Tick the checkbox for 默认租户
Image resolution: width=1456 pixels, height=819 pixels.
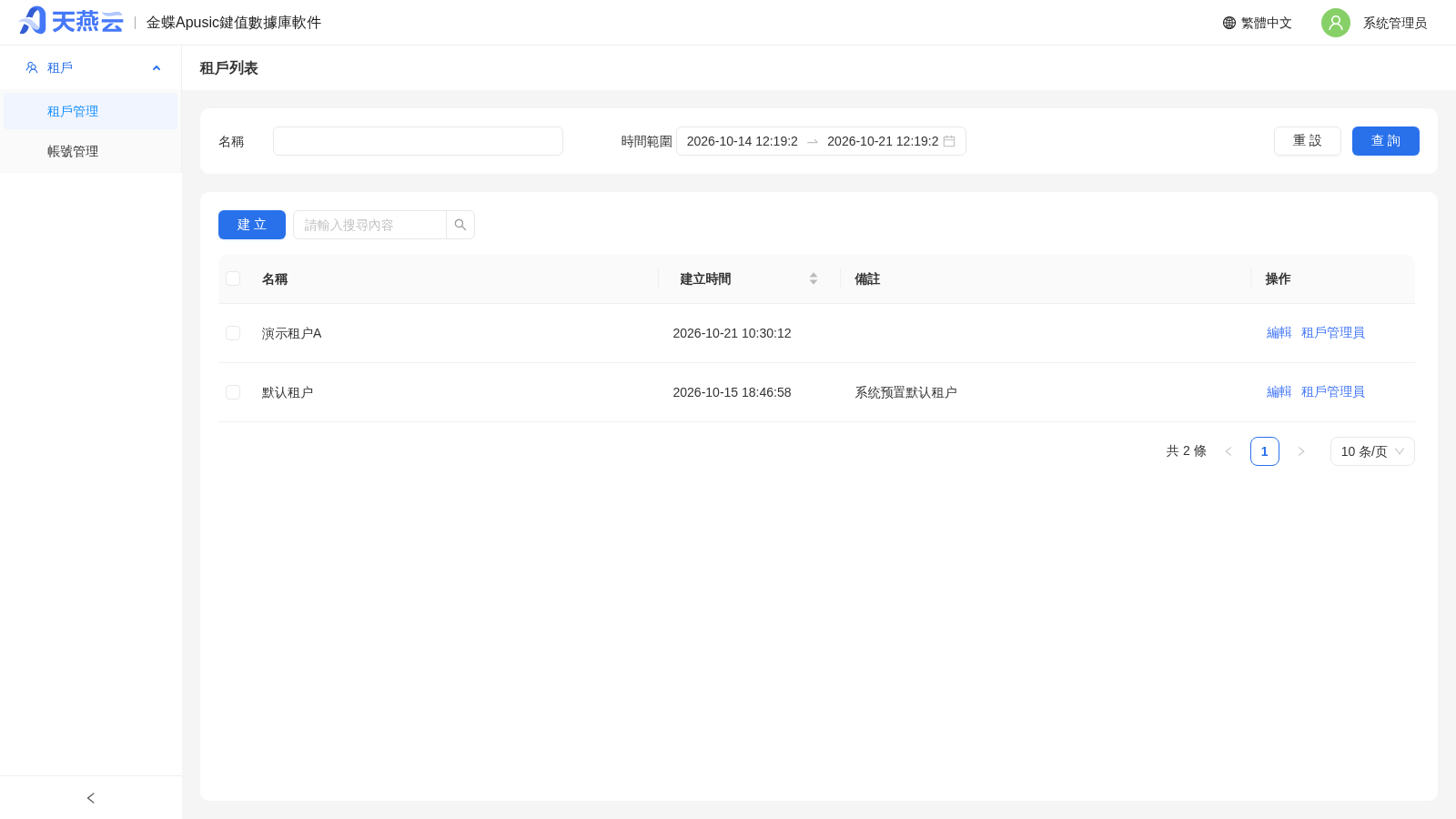[x=233, y=392]
